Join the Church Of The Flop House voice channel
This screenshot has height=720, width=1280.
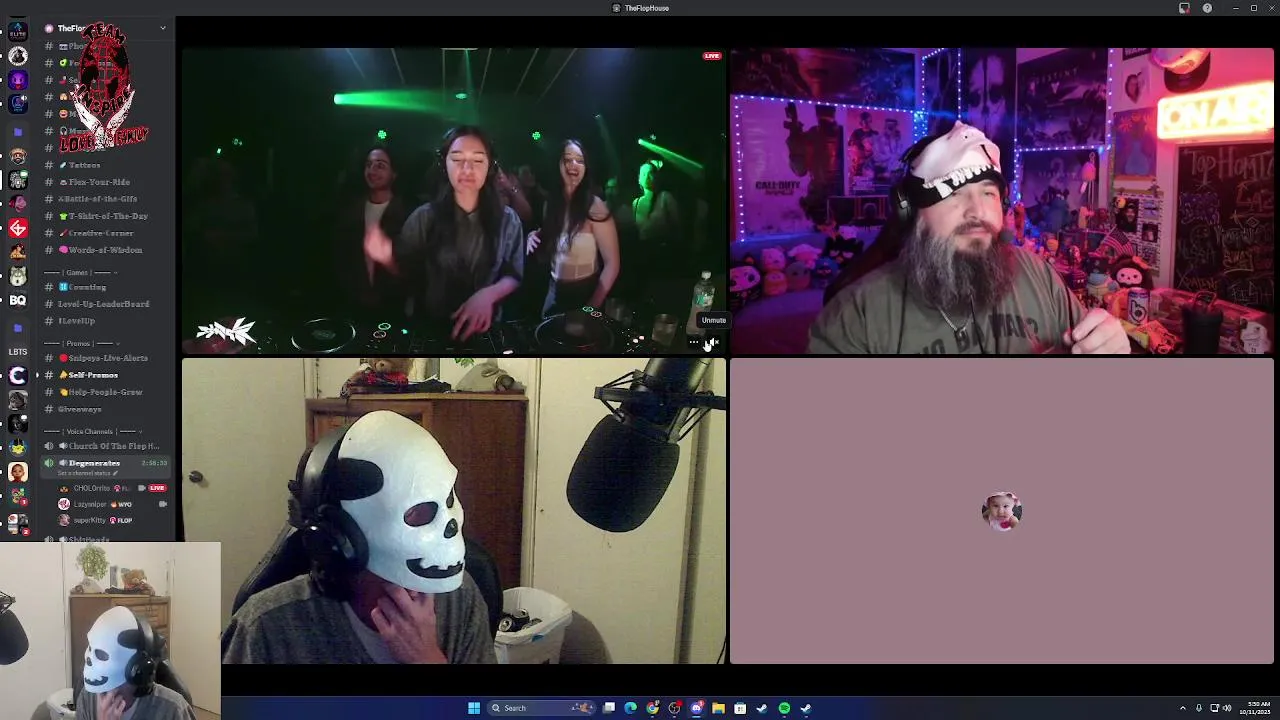[x=108, y=446]
